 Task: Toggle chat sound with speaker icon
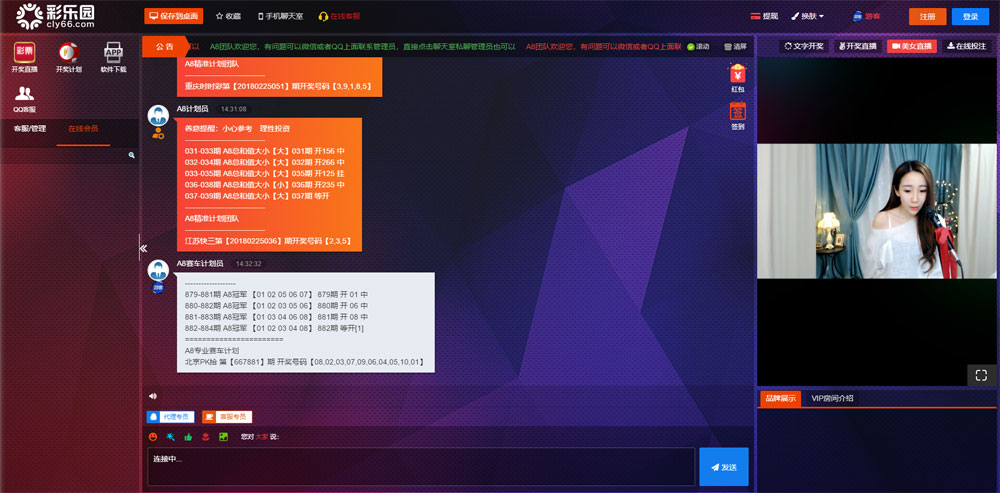click(153, 396)
